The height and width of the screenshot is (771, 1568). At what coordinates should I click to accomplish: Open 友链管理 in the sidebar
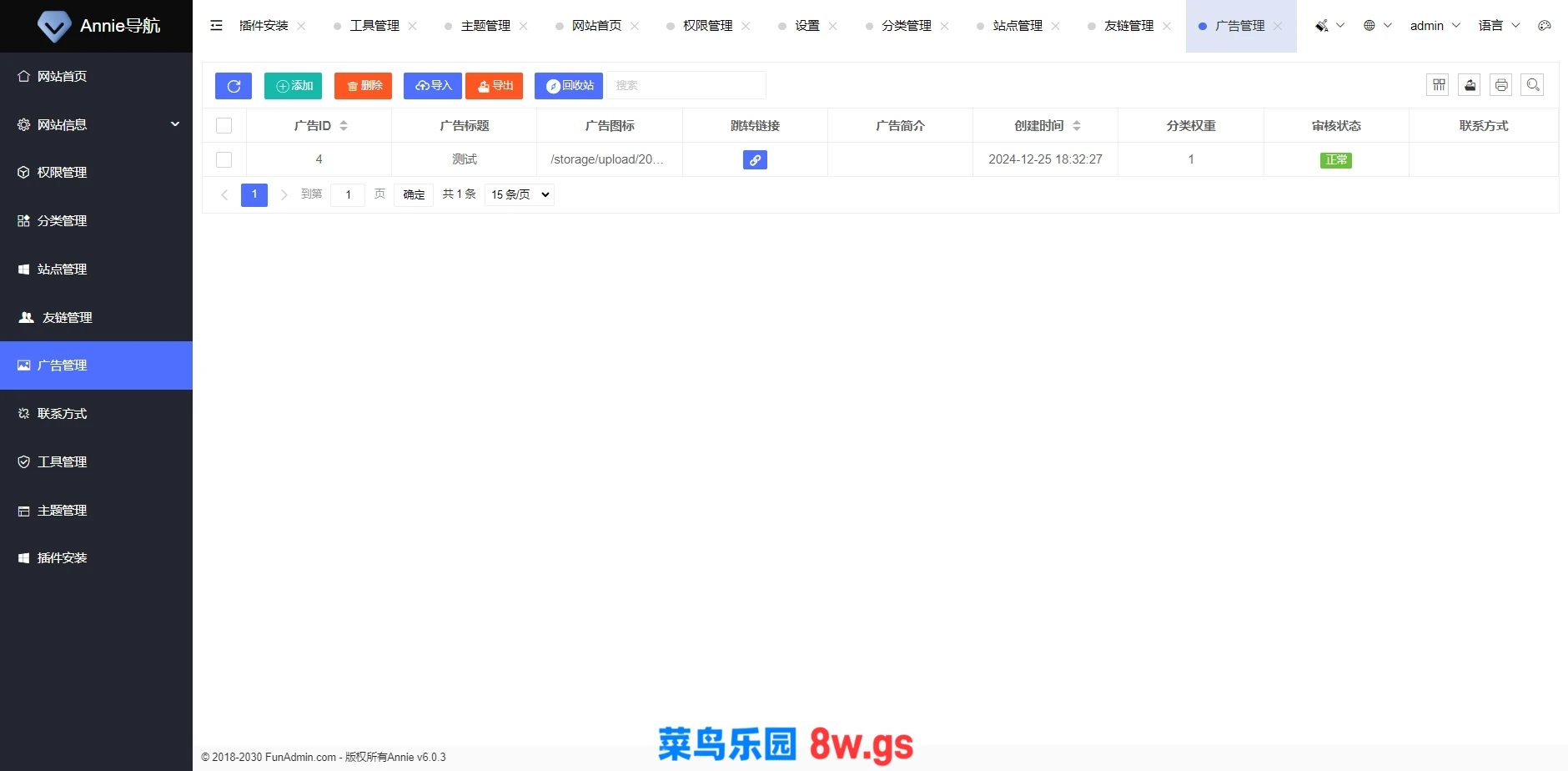(x=67, y=318)
